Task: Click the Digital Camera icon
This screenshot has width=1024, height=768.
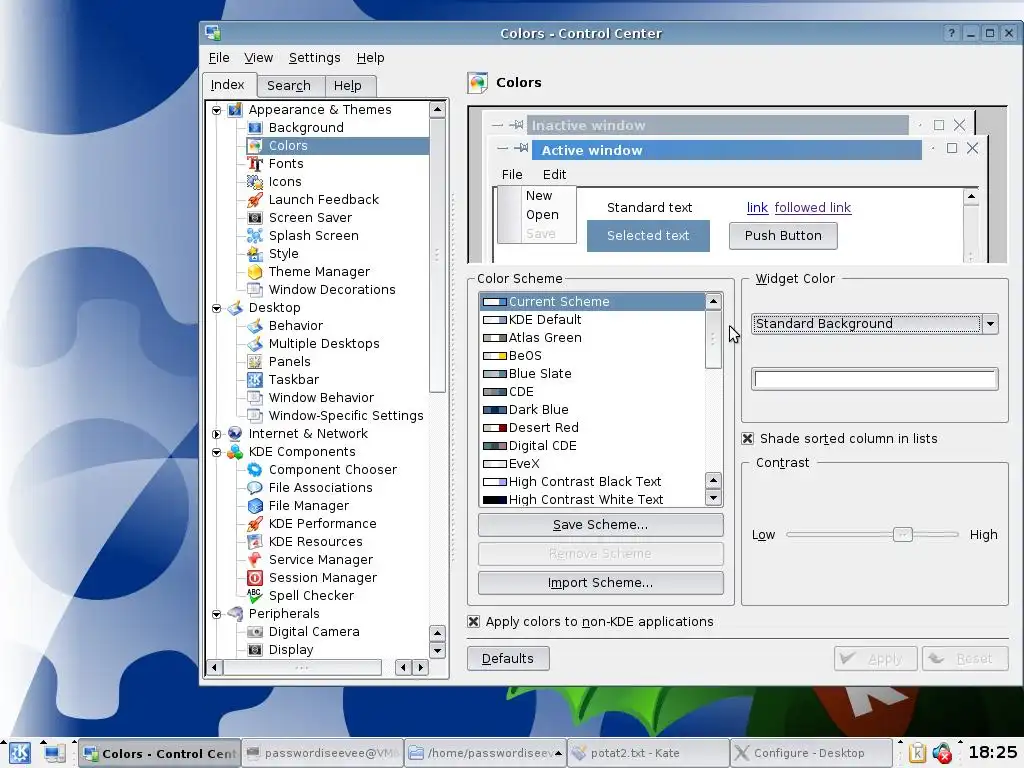Action: (x=255, y=632)
